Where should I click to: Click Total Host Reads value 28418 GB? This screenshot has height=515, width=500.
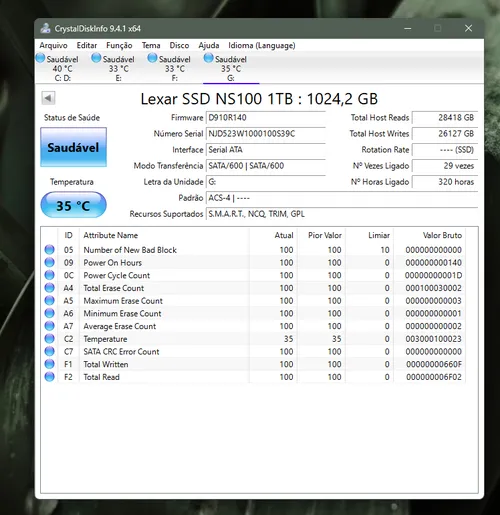pyautogui.click(x=445, y=118)
